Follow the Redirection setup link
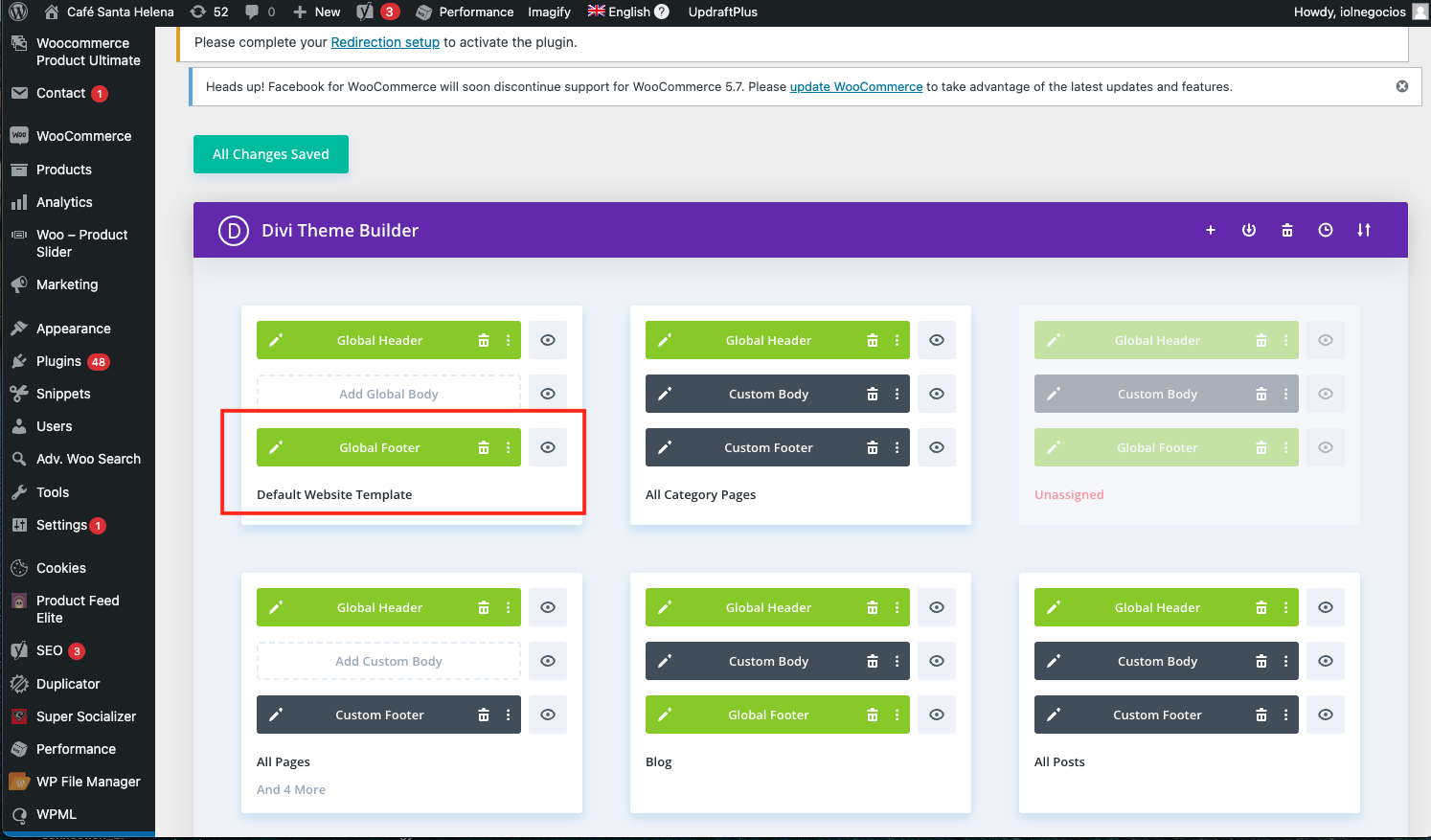Screen dimensions: 1431x840 coord(385,42)
